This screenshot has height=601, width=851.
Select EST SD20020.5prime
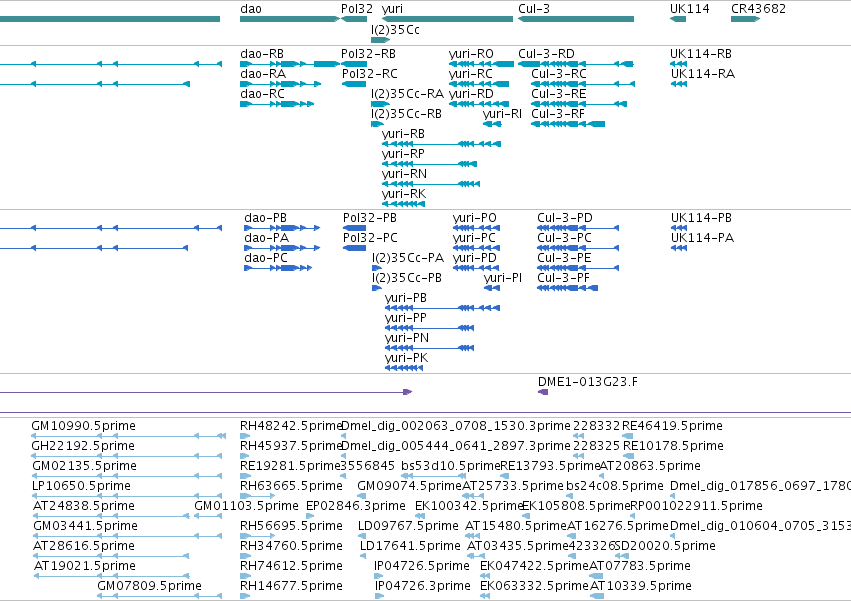coord(622,556)
